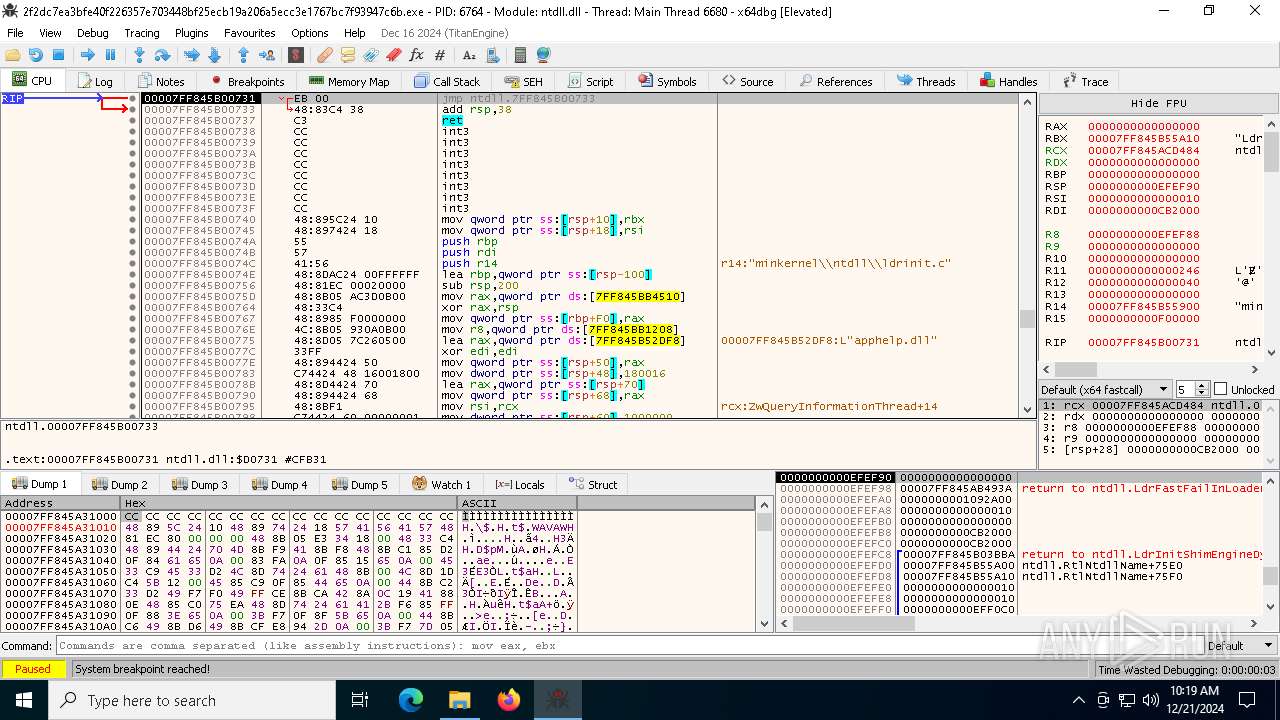Open the Debug menu
The height and width of the screenshot is (720, 1280).
92,33
